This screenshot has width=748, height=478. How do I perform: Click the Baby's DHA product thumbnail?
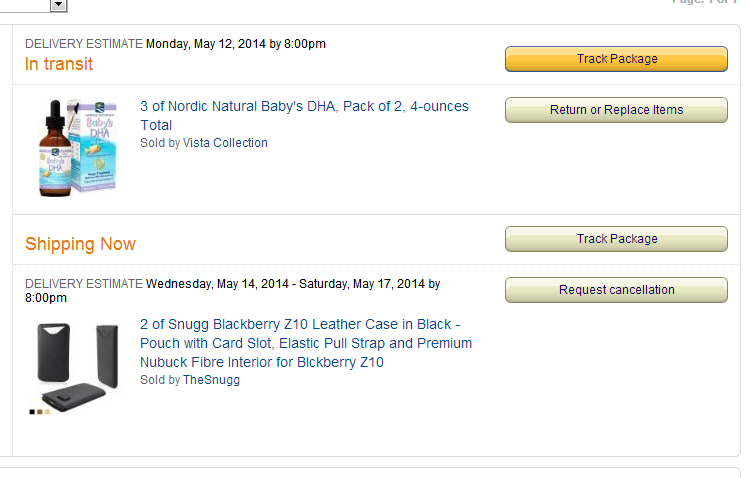[77, 148]
